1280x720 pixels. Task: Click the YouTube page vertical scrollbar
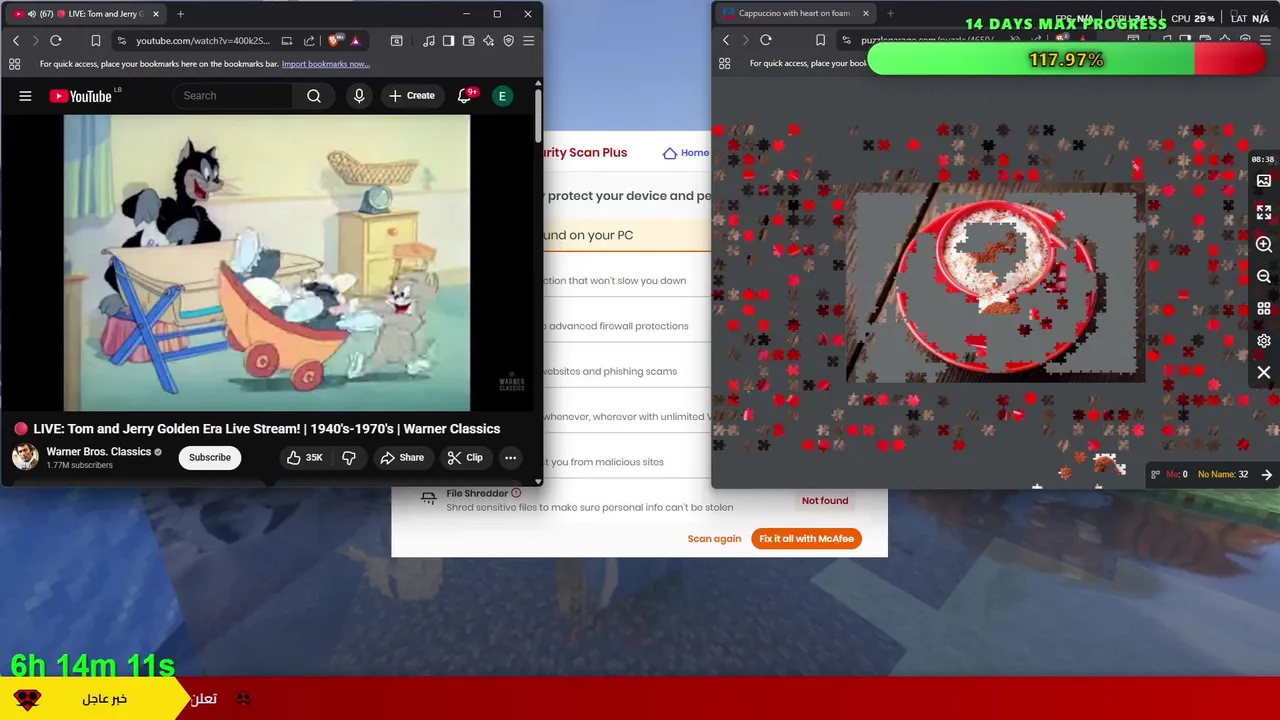538,115
